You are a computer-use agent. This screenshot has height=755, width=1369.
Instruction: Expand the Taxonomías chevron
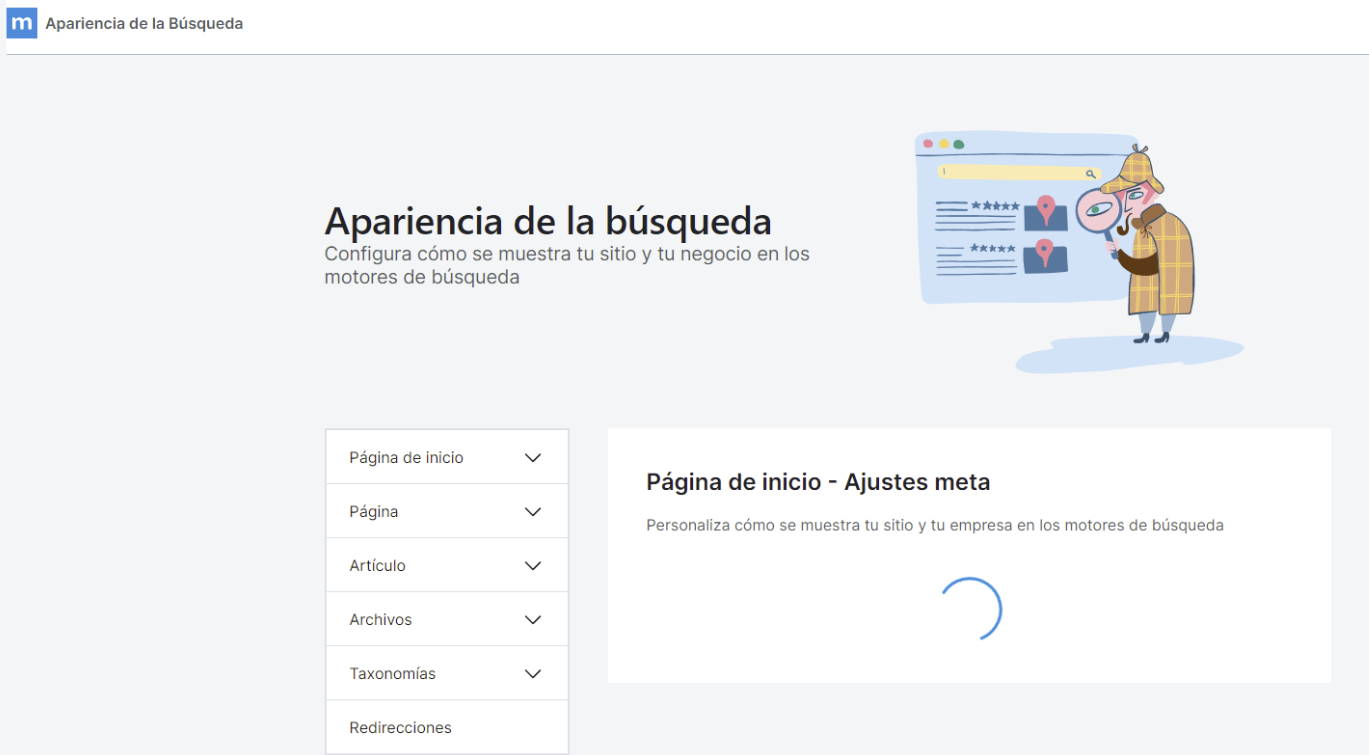coord(533,674)
